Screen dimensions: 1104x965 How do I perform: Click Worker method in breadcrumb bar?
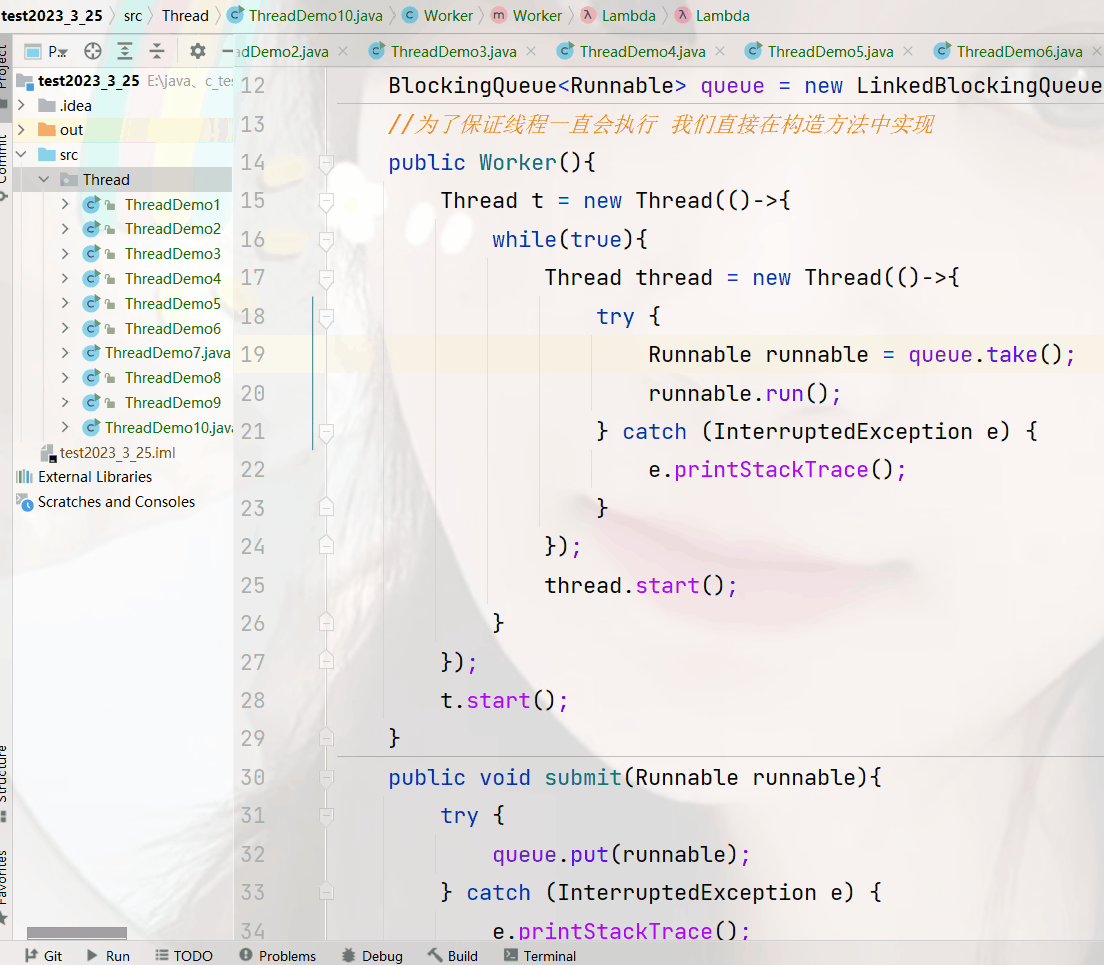(537, 15)
